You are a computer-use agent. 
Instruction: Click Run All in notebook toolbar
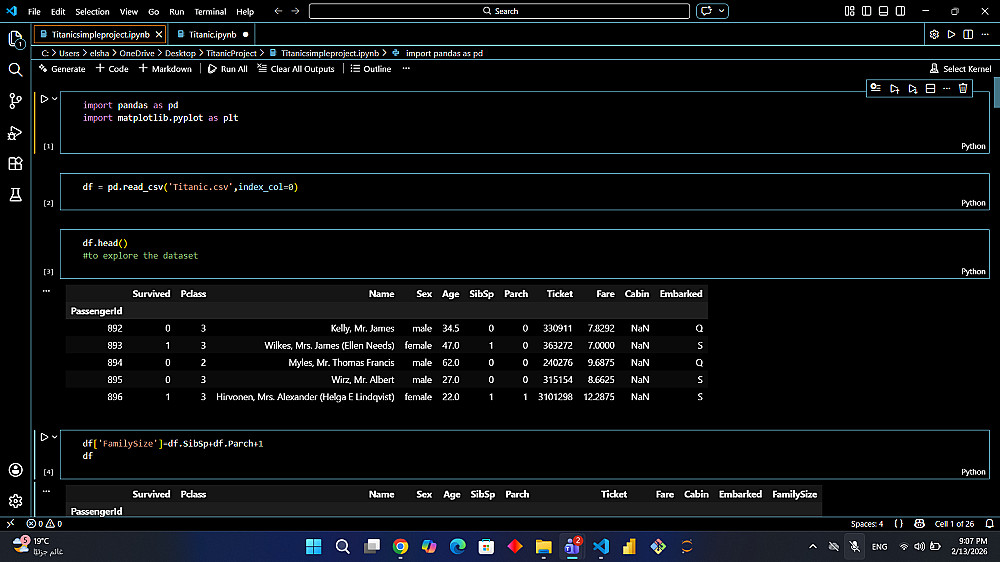[x=228, y=68]
